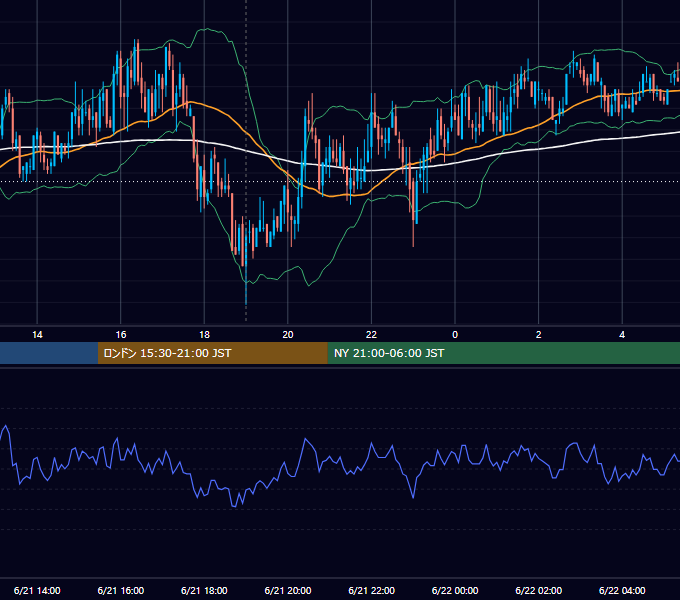This screenshot has width=680, height=600.
Task: Click the 0 hour label on the time axis
Action: [455, 335]
